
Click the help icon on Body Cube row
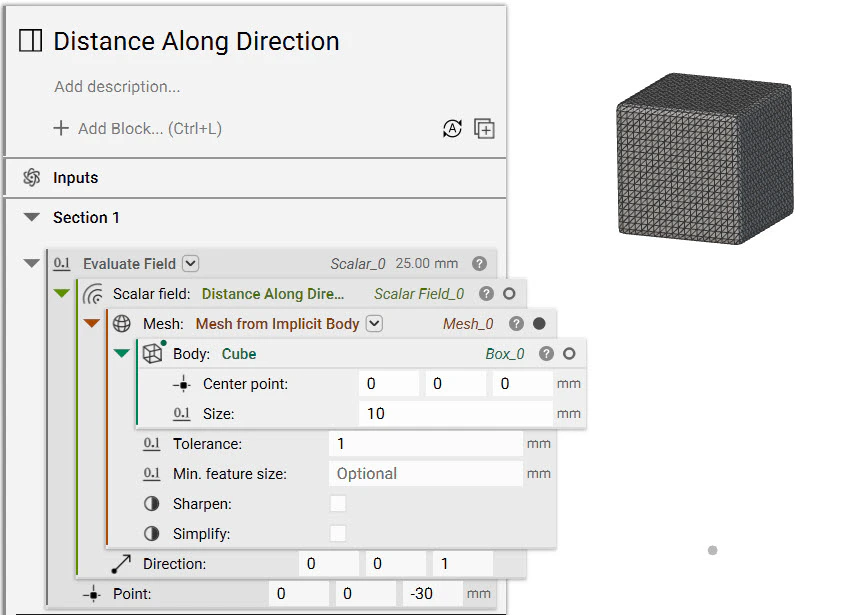546,354
